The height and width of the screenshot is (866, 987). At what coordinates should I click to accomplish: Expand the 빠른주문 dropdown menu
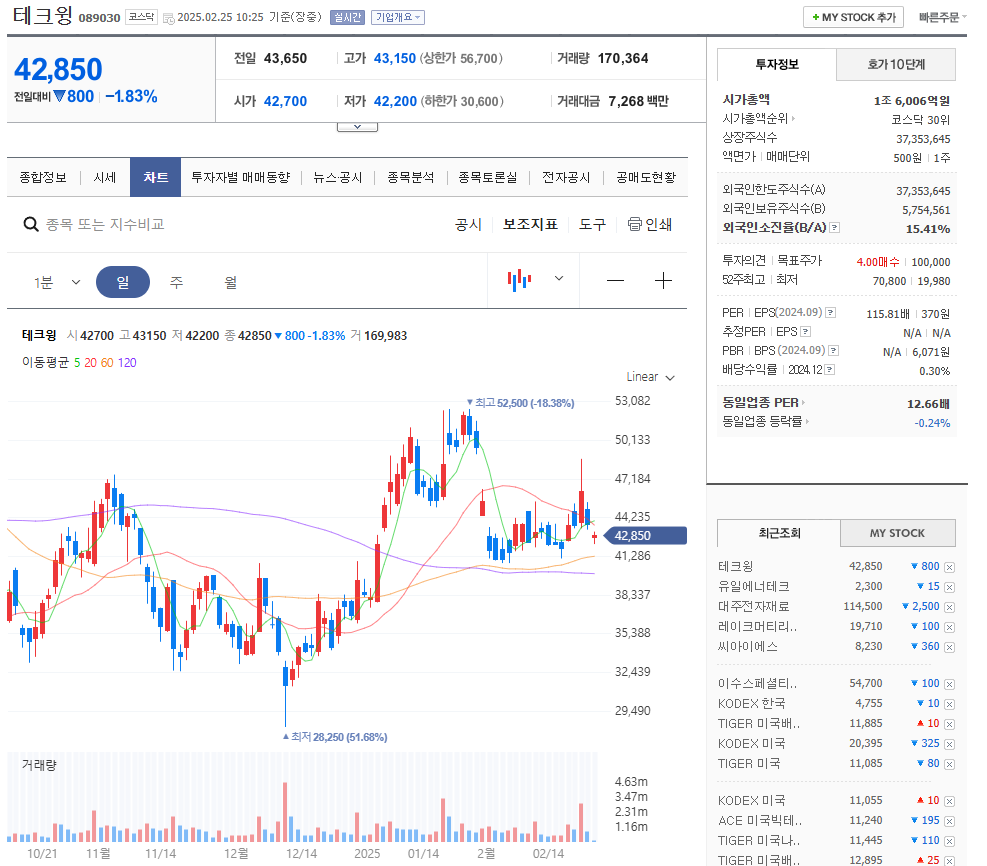[944, 17]
